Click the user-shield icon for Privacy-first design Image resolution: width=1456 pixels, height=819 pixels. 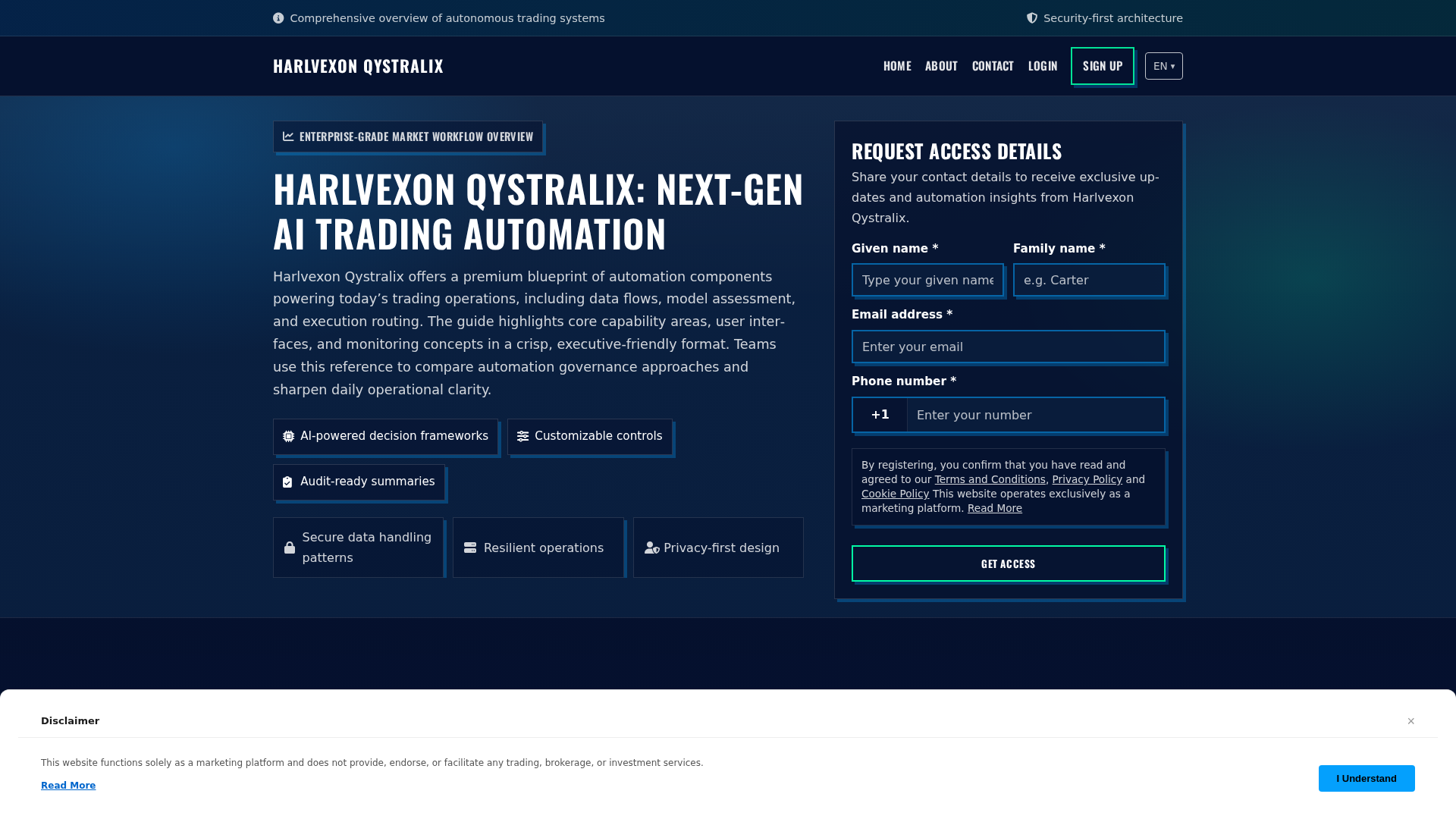pyautogui.click(x=652, y=548)
